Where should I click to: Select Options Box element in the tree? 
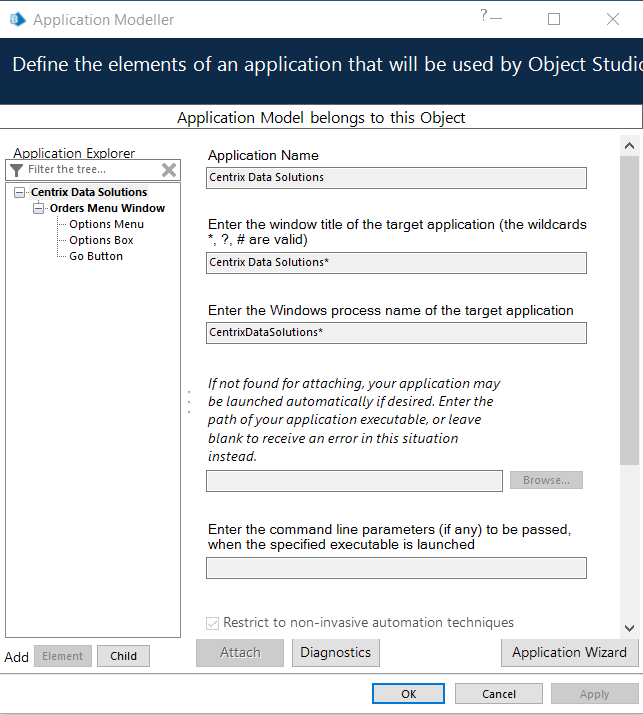point(101,240)
